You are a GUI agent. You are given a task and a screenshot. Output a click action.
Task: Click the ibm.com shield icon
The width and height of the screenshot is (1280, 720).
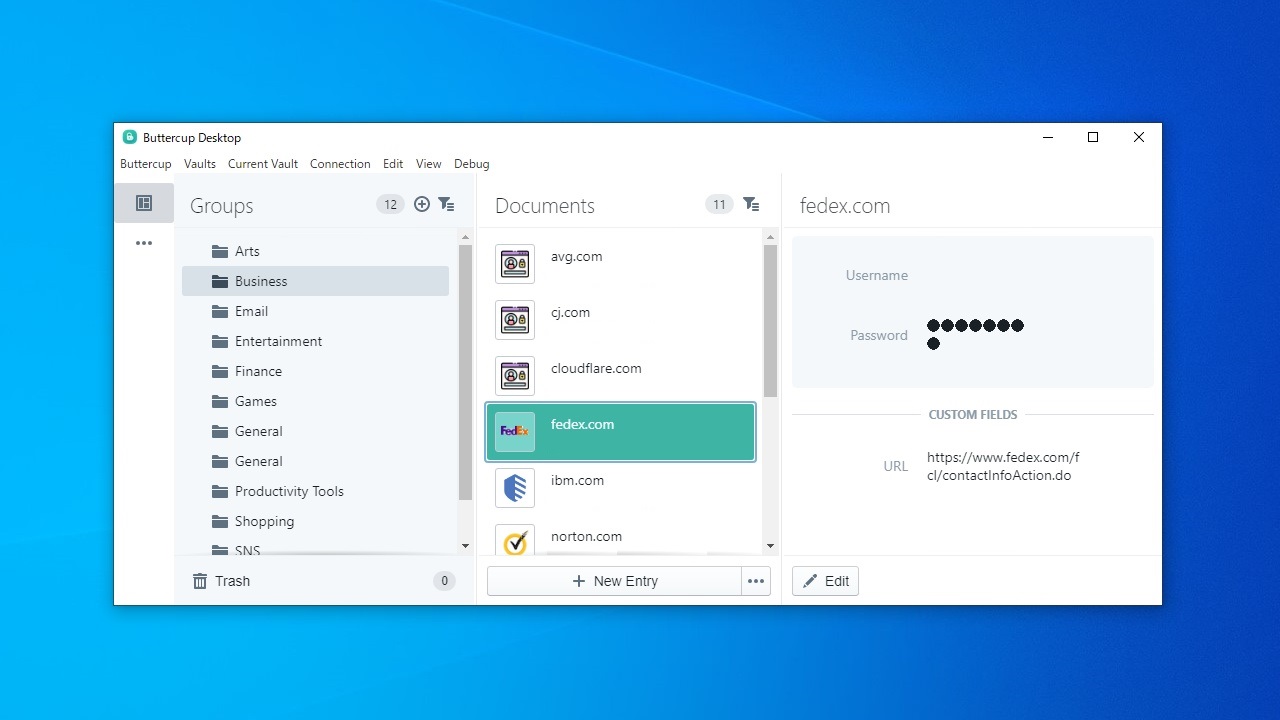(515, 488)
